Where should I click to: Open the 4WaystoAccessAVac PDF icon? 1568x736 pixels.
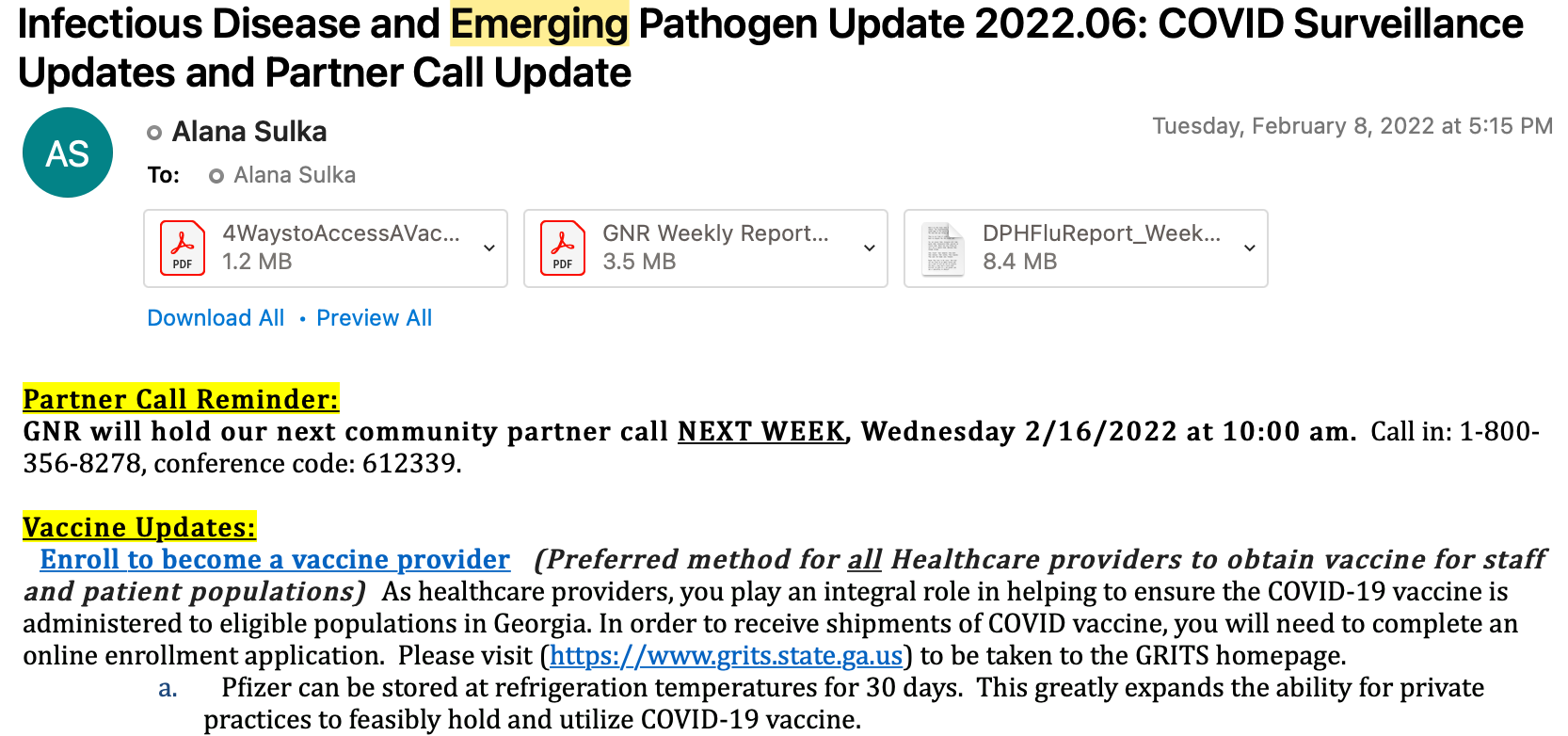(x=183, y=248)
